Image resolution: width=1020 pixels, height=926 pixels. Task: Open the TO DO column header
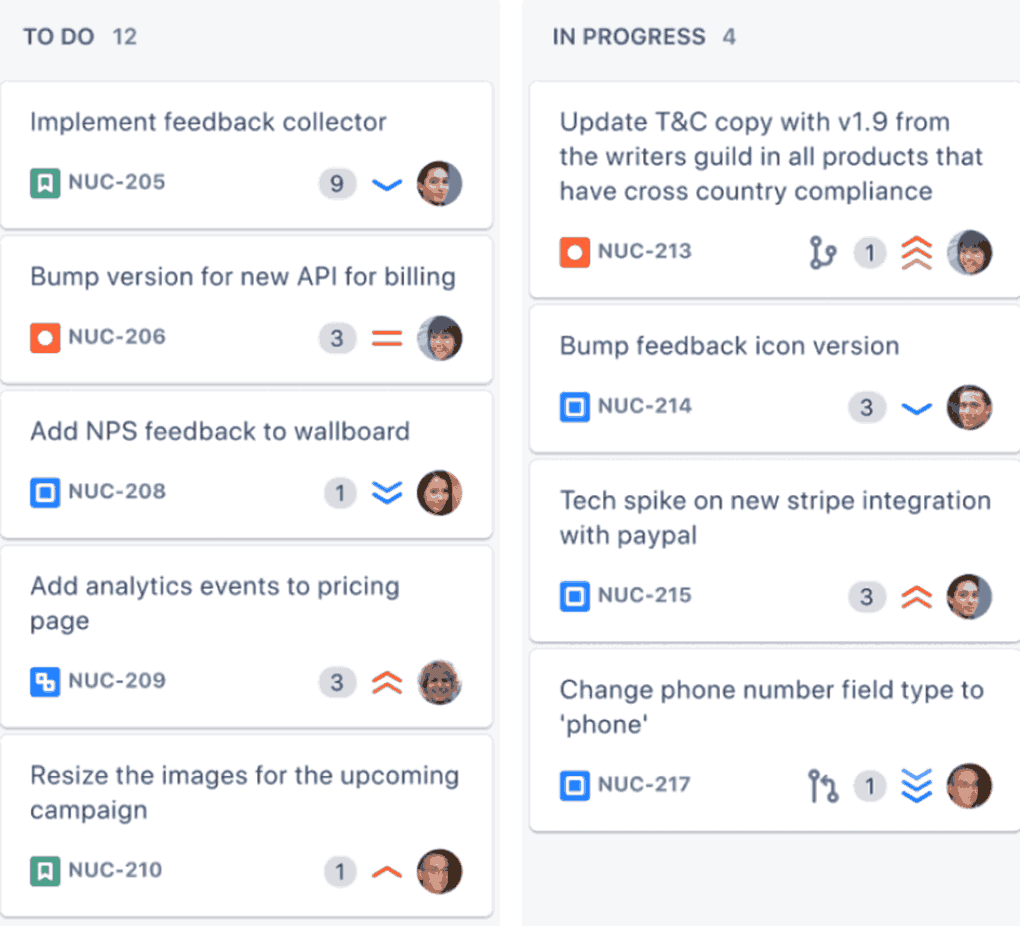pyautogui.click(x=80, y=36)
